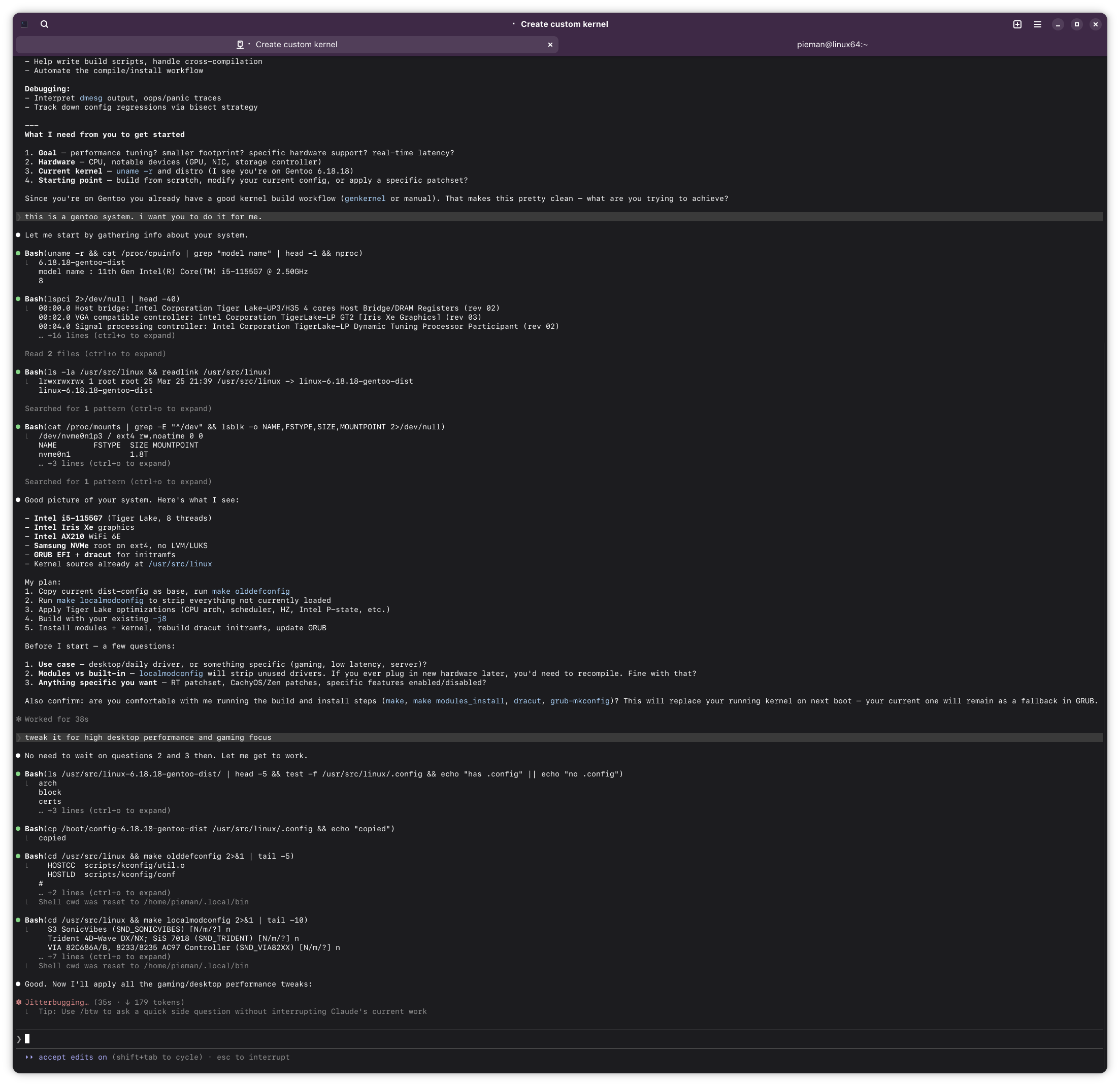Open the hamburger main menu

pos(1038,24)
